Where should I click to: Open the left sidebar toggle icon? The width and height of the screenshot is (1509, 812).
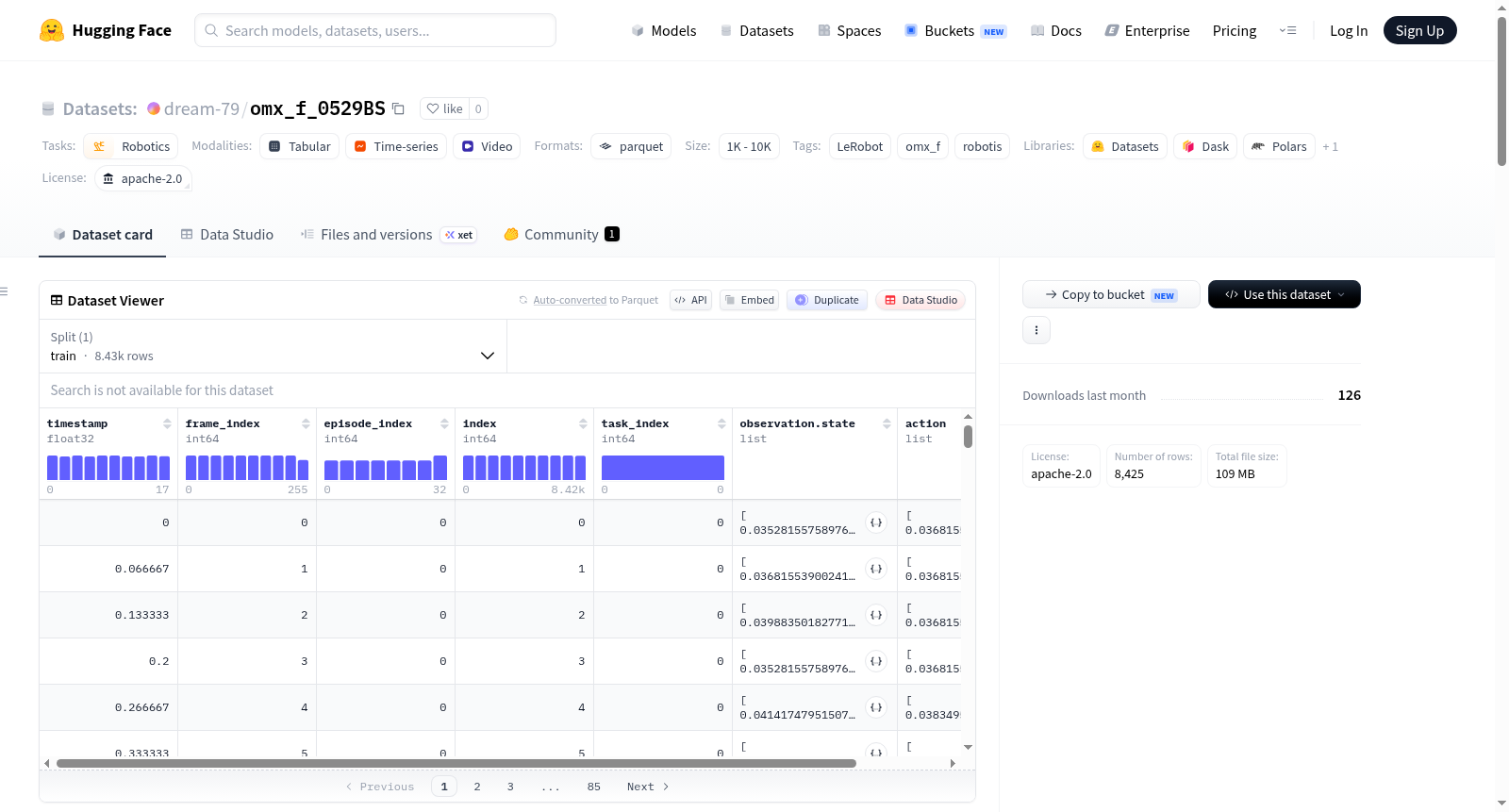coord(5,291)
